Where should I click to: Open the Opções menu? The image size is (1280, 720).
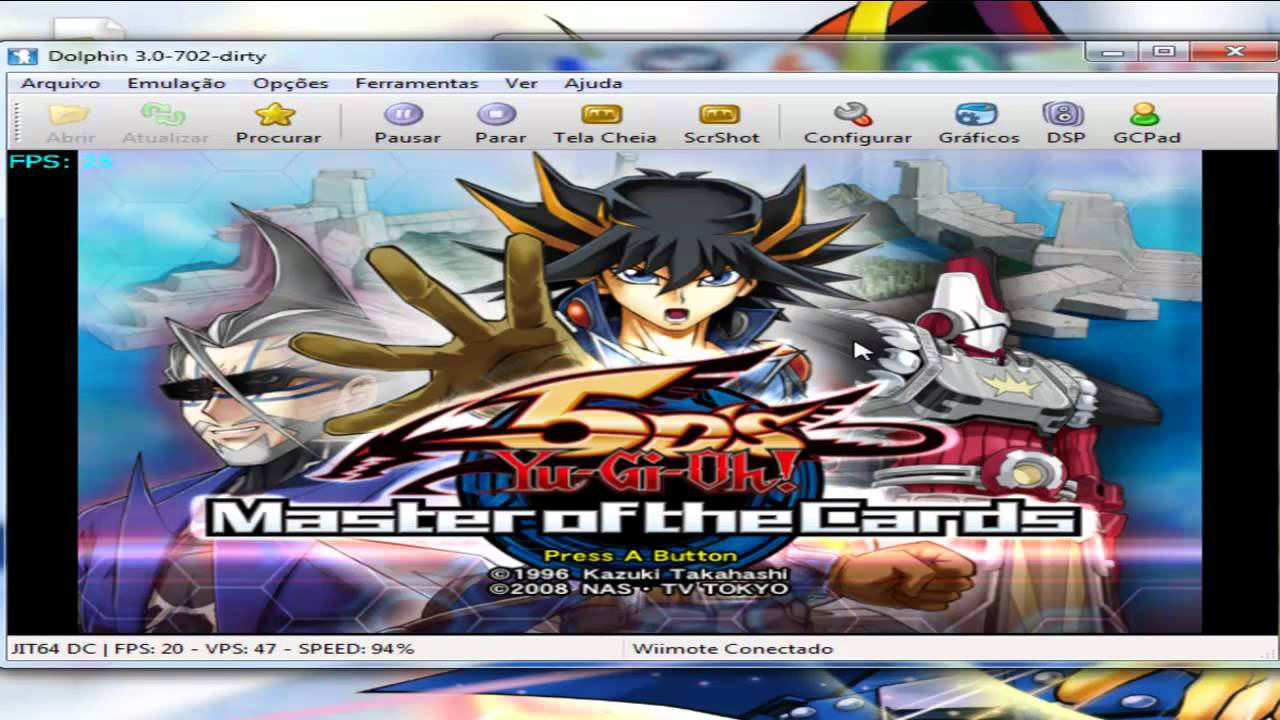coord(290,83)
